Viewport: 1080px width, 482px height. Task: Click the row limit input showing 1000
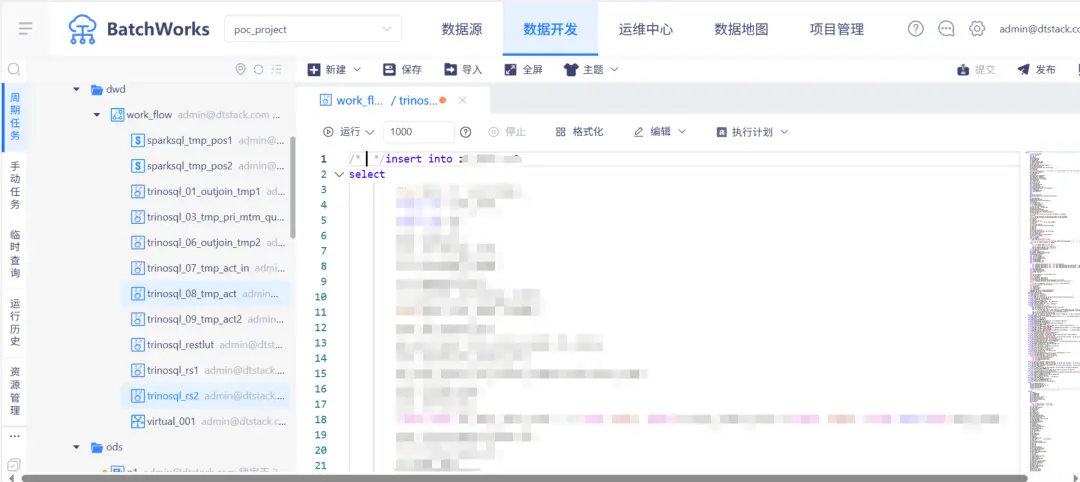click(x=418, y=132)
